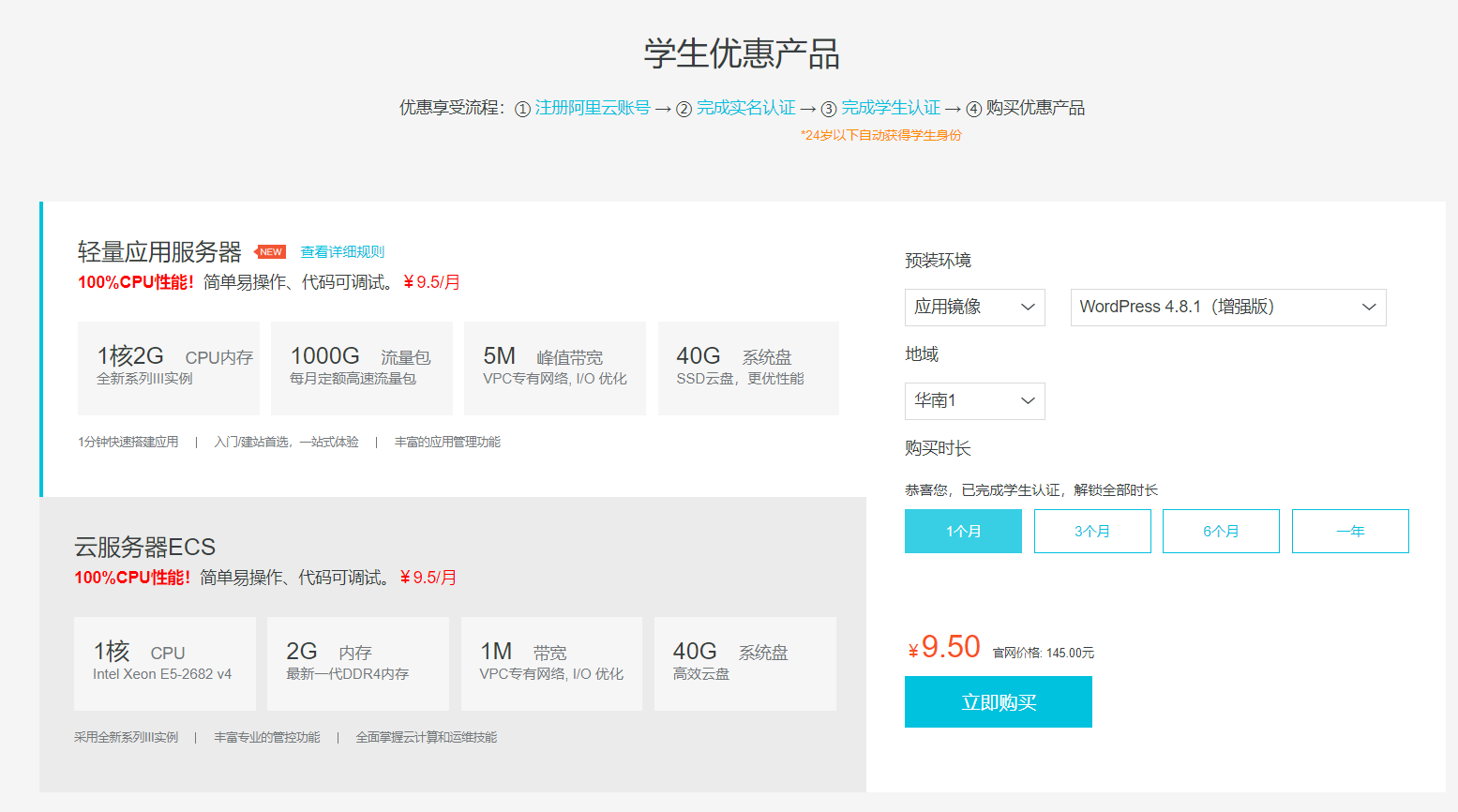Image resolution: width=1458 pixels, height=812 pixels.
Task: Select the 3个月 duration option
Action: tap(1092, 532)
